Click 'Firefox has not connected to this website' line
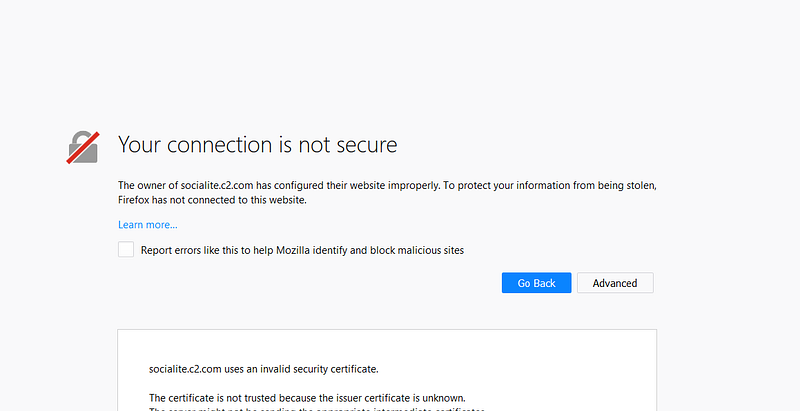The image size is (800, 411). [212, 200]
